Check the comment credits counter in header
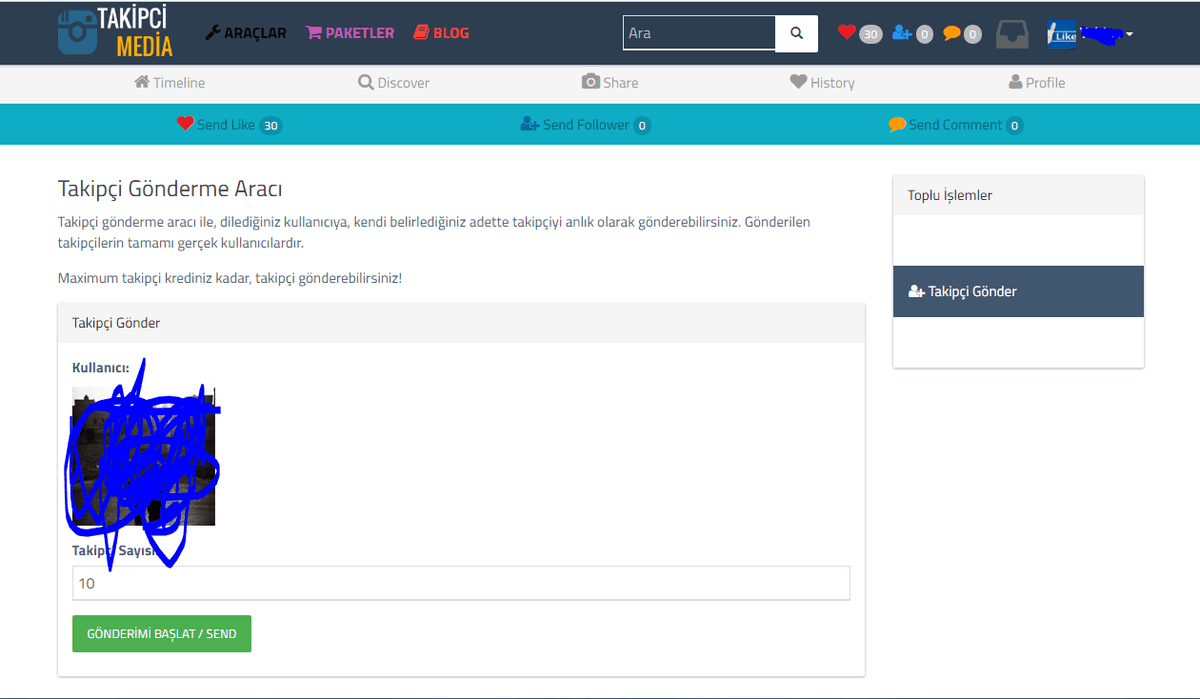 pos(962,33)
